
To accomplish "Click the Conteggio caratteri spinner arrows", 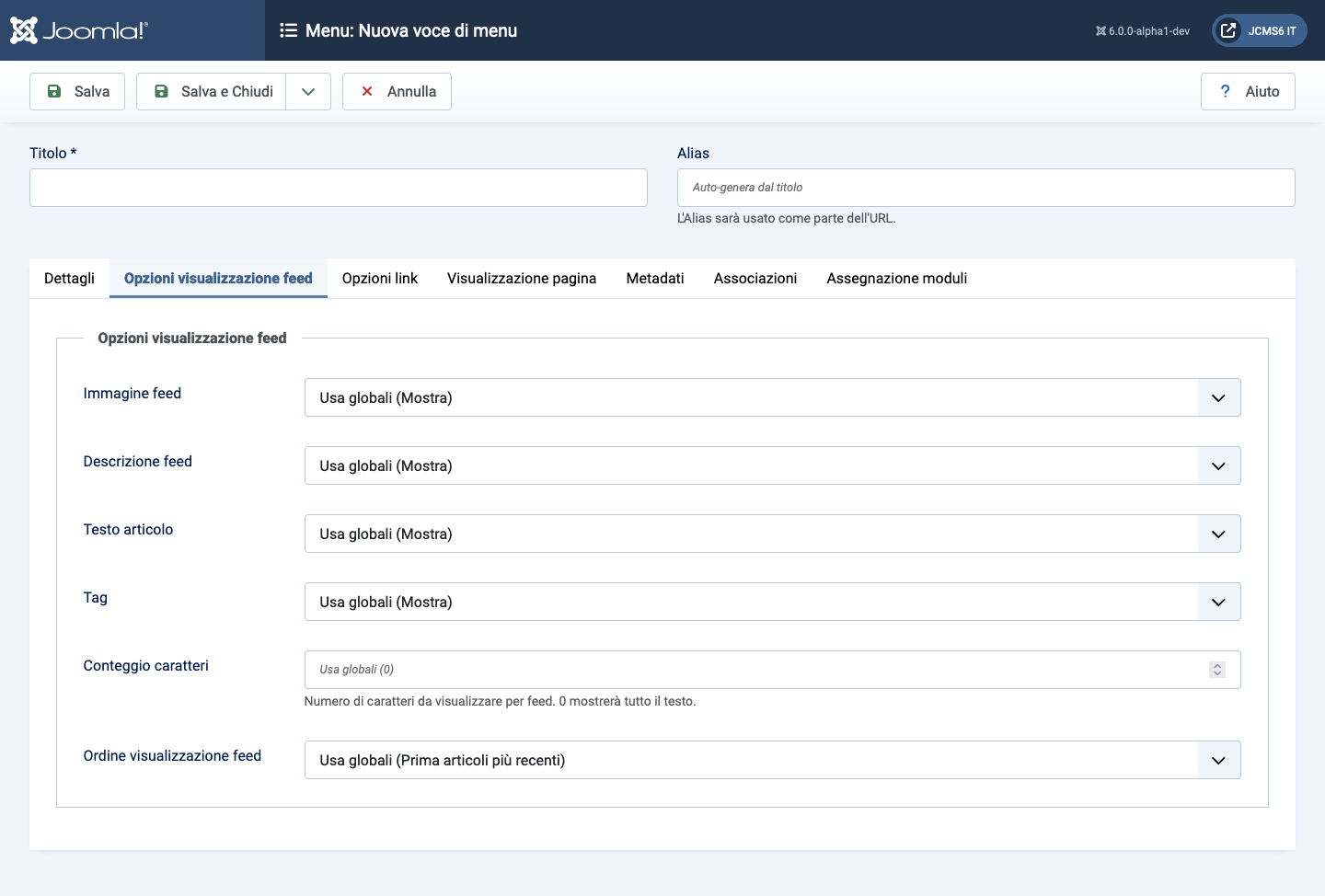I will point(1217,670).
